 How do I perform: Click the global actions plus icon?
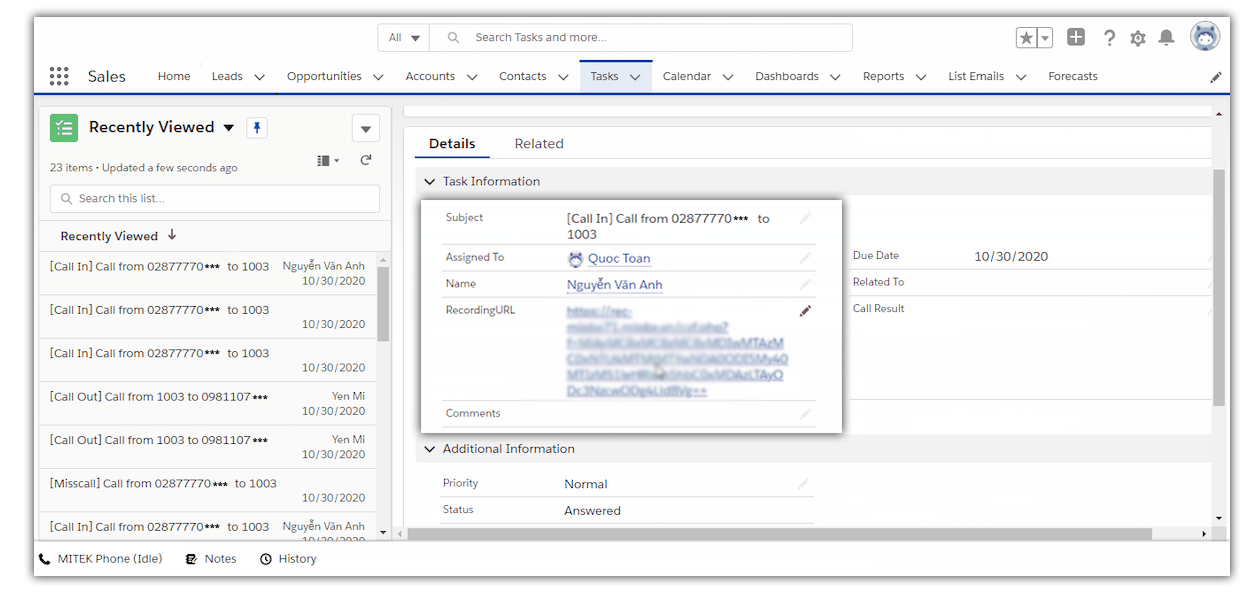(1076, 38)
